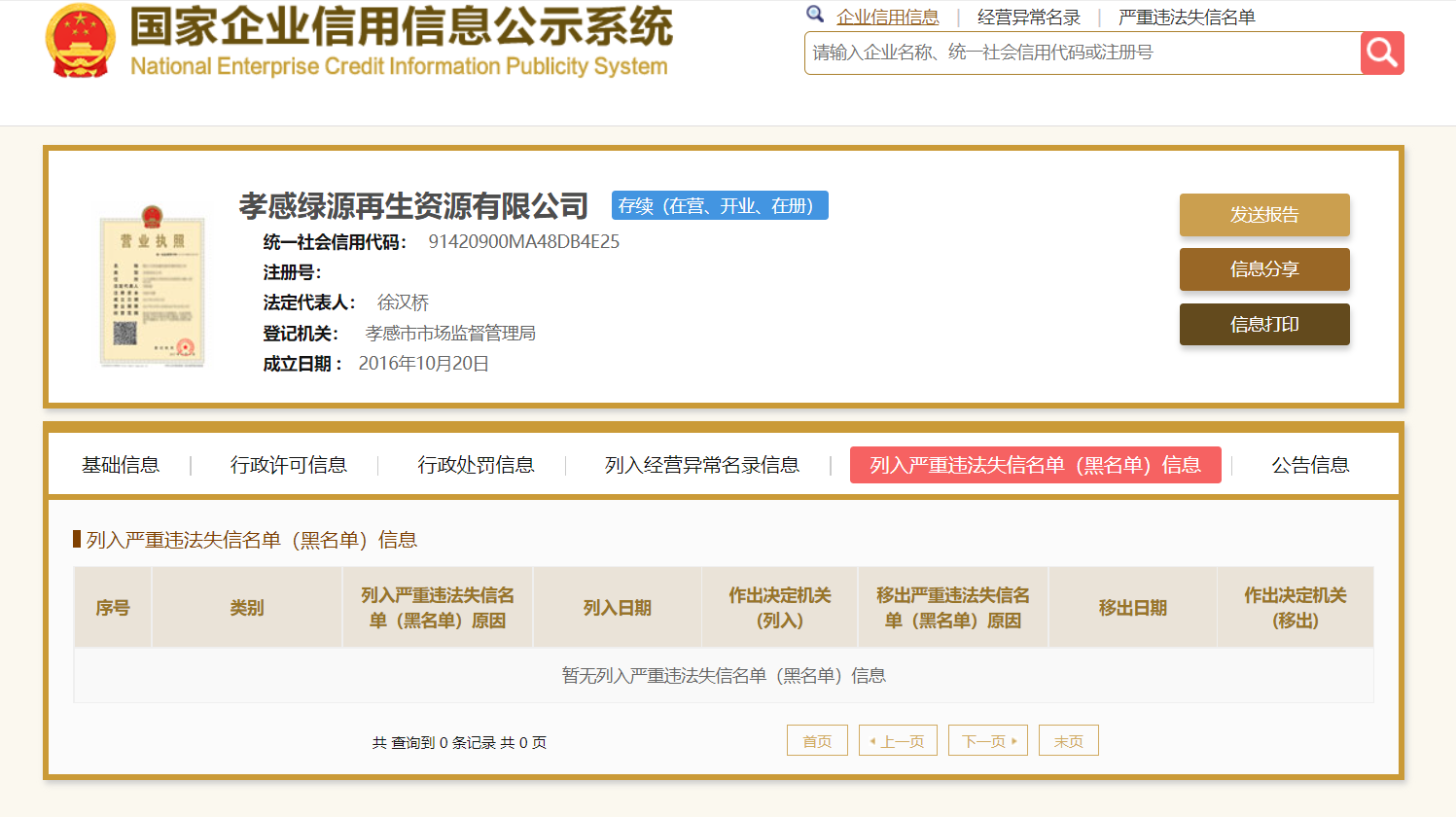
Task: Click legal representative name 徐汉桥
Action: (x=404, y=302)
